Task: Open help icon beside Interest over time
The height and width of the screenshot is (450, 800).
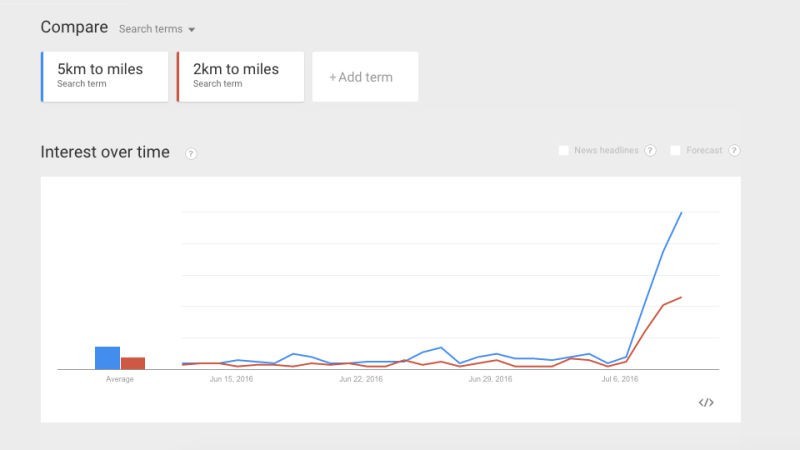Action: [191, 153]
